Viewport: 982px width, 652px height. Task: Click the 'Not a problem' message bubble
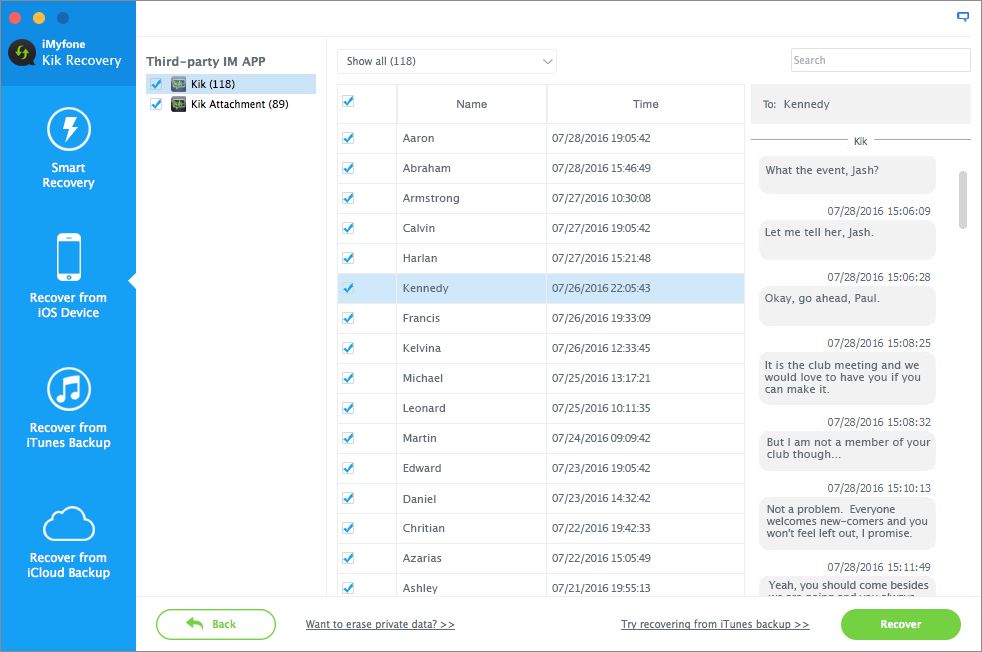[847, 522]
